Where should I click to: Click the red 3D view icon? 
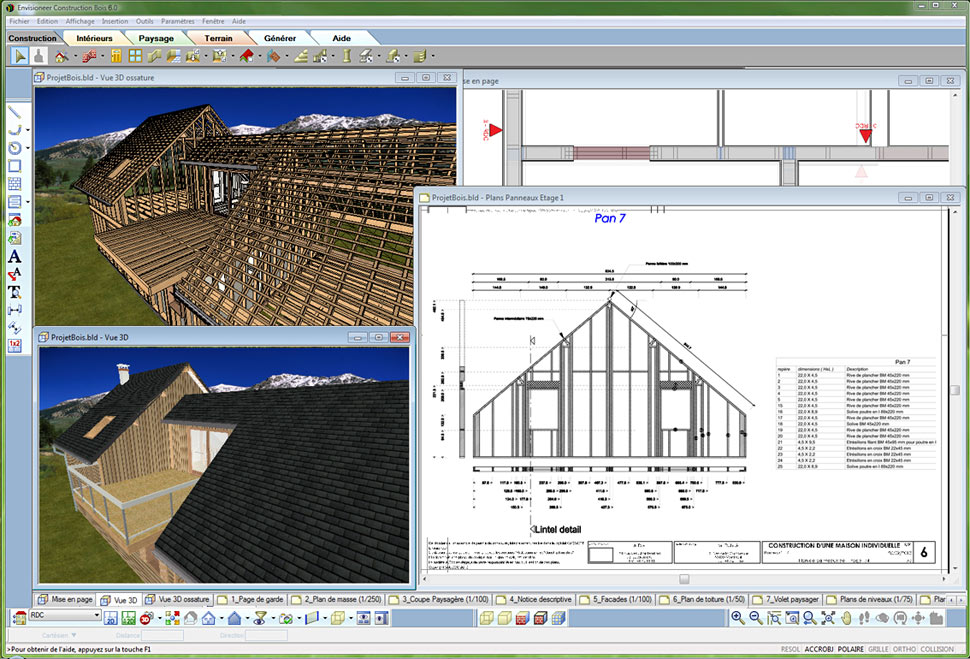(x=145, y=618)
